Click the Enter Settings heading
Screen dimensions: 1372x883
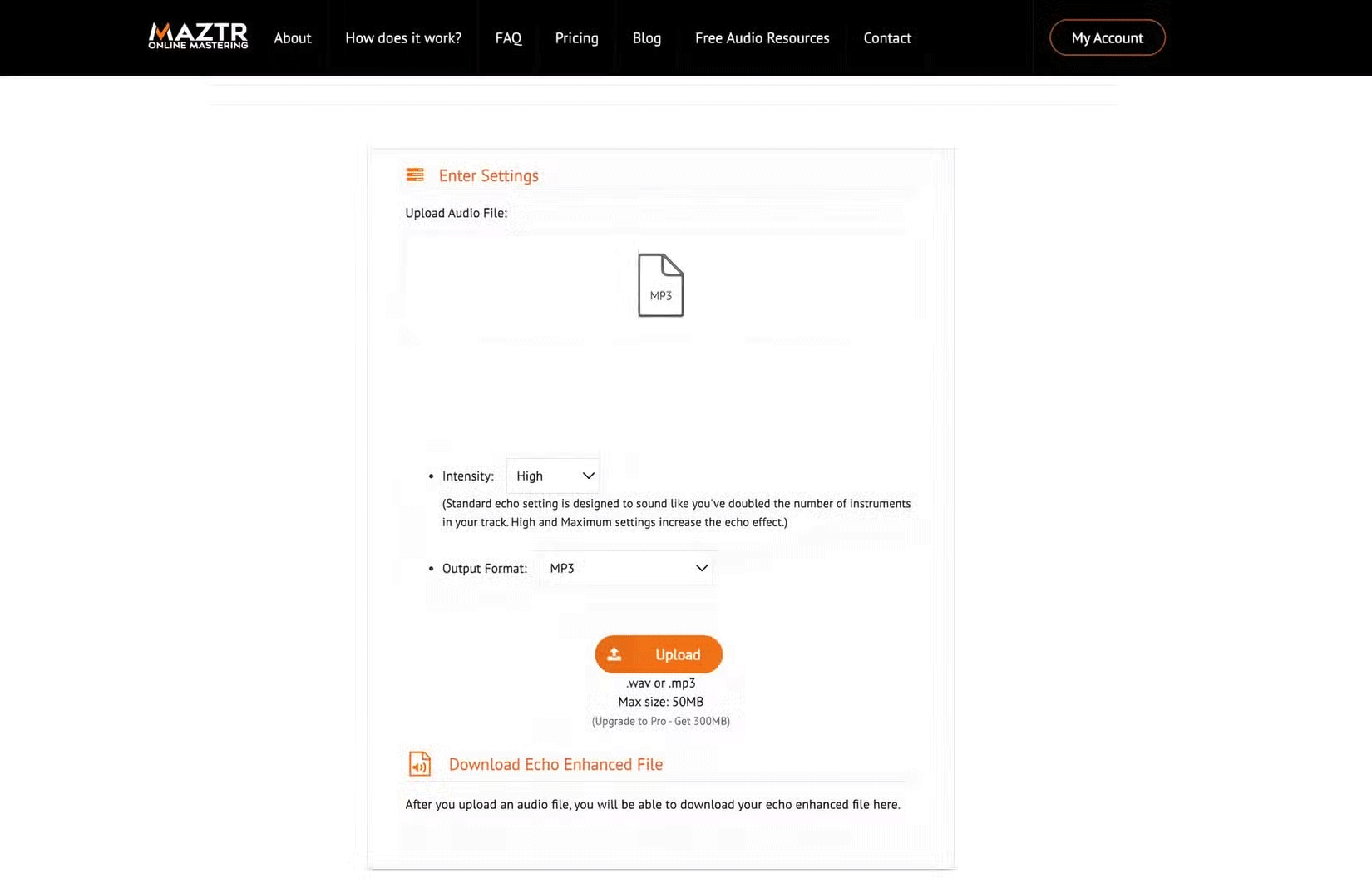tap(489, 175)
